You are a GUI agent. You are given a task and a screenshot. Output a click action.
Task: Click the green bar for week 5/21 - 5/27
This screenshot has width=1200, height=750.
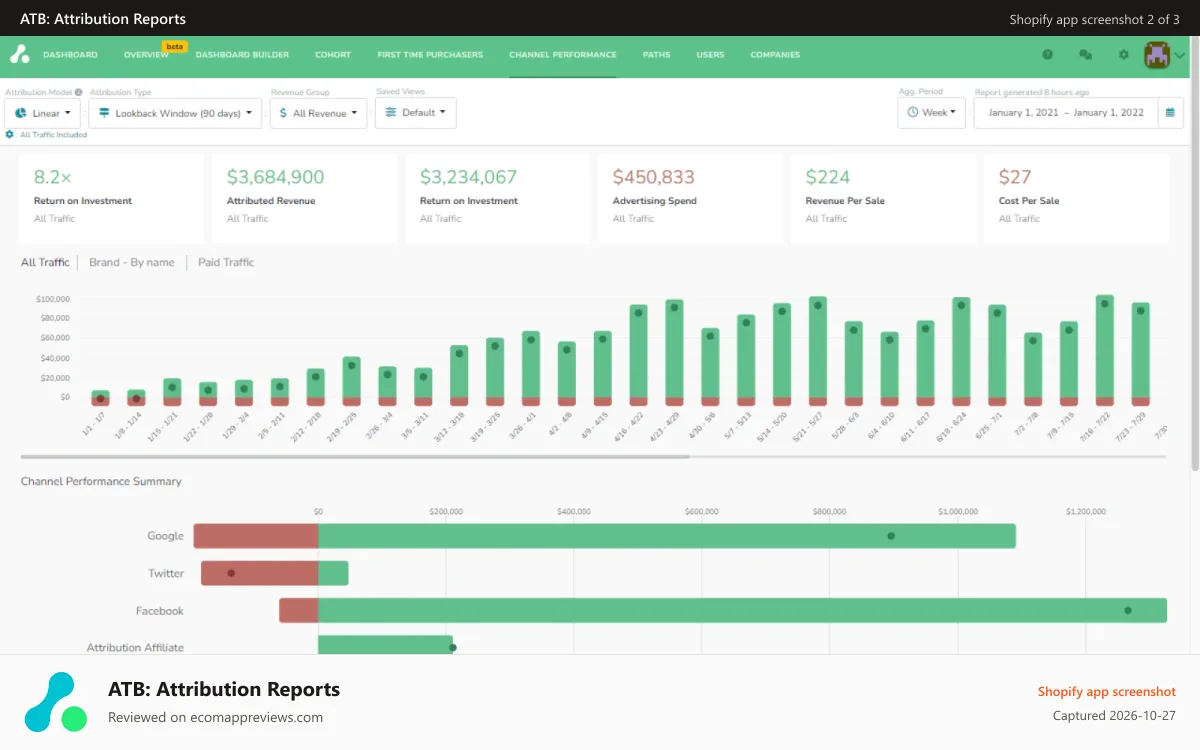point(818,346)
